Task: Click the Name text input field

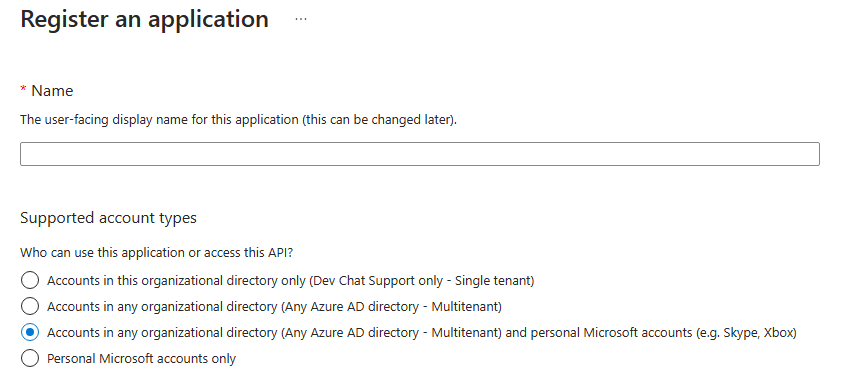Action: click(420, 154)
